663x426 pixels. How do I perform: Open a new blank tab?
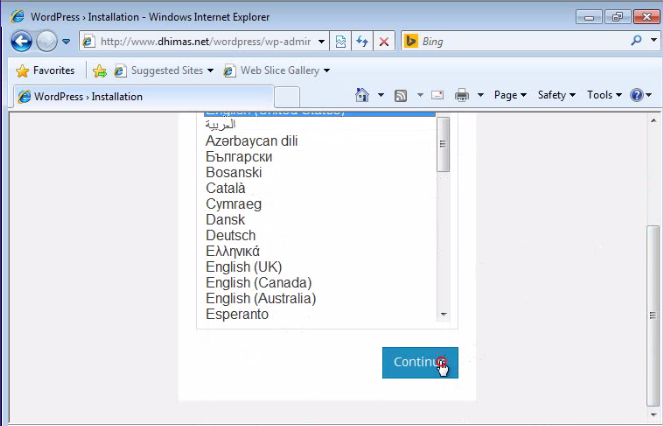[x=287, y=97]
